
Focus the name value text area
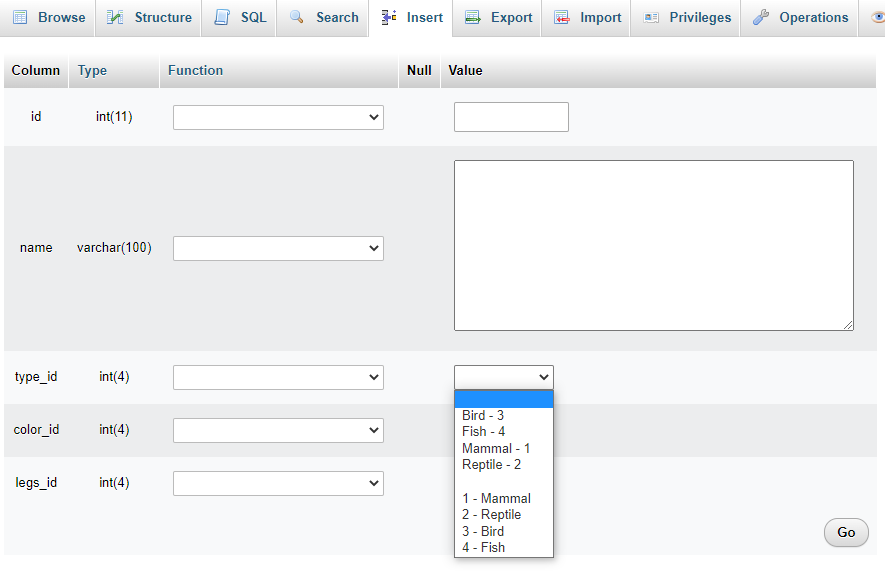654,246
